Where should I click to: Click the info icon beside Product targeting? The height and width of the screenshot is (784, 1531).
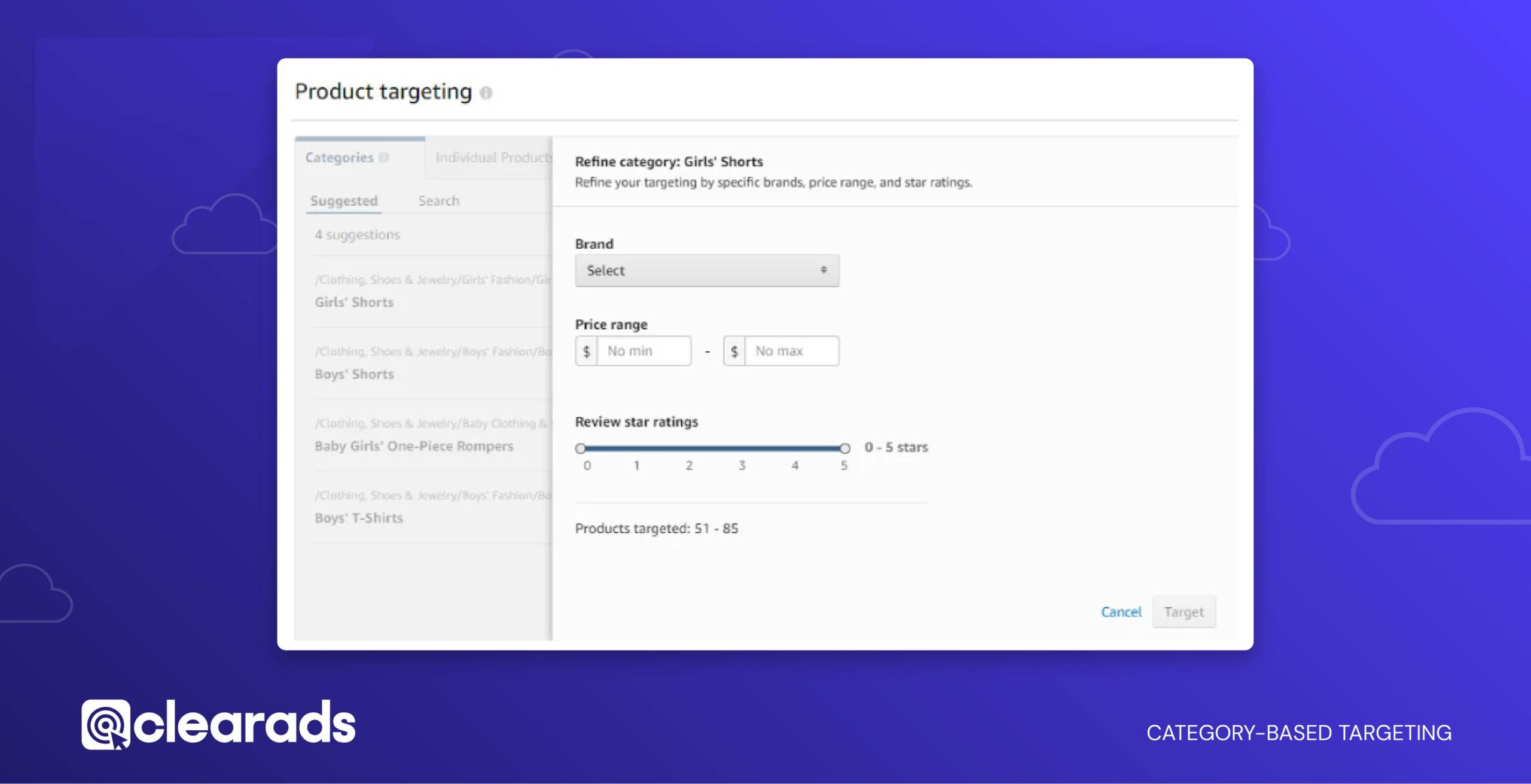coord(487,93)
